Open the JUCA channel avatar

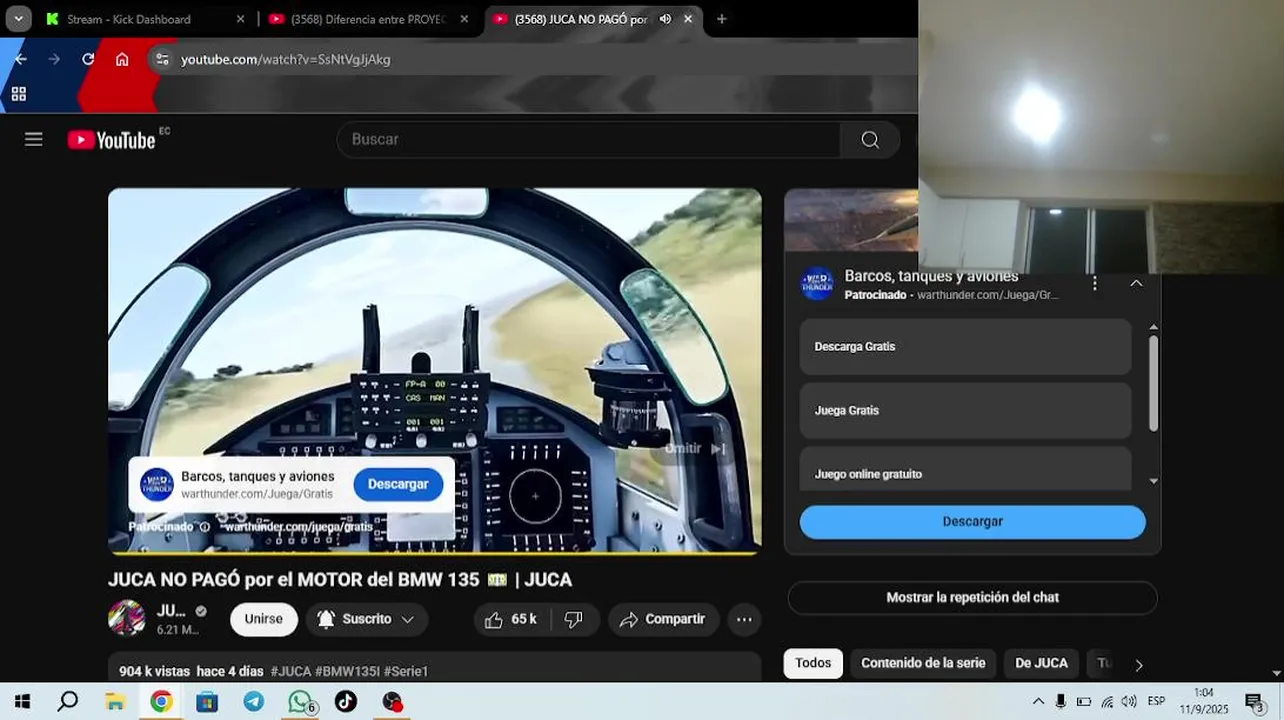point(127,618)
